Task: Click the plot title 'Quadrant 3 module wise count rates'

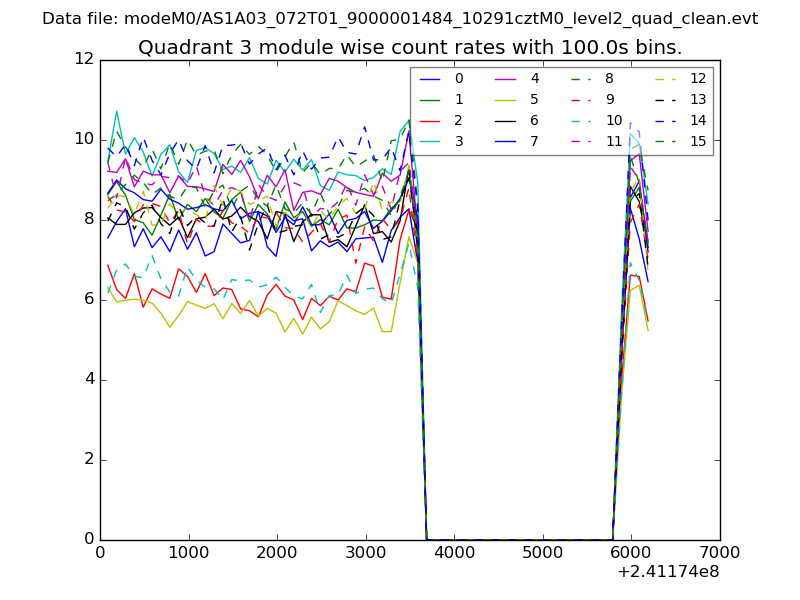Action: pos(410,47)
